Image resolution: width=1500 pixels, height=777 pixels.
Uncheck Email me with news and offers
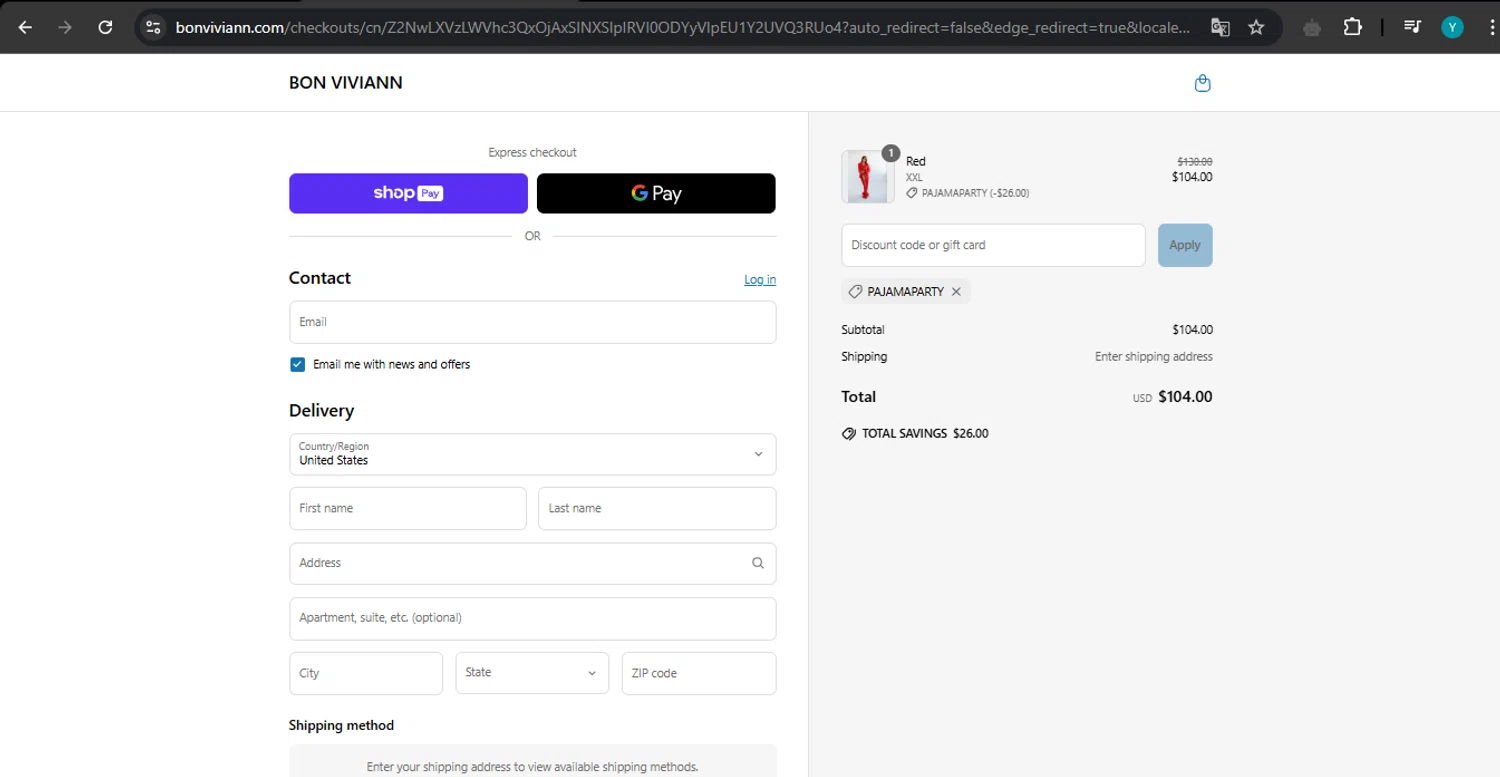coord(297,364)
